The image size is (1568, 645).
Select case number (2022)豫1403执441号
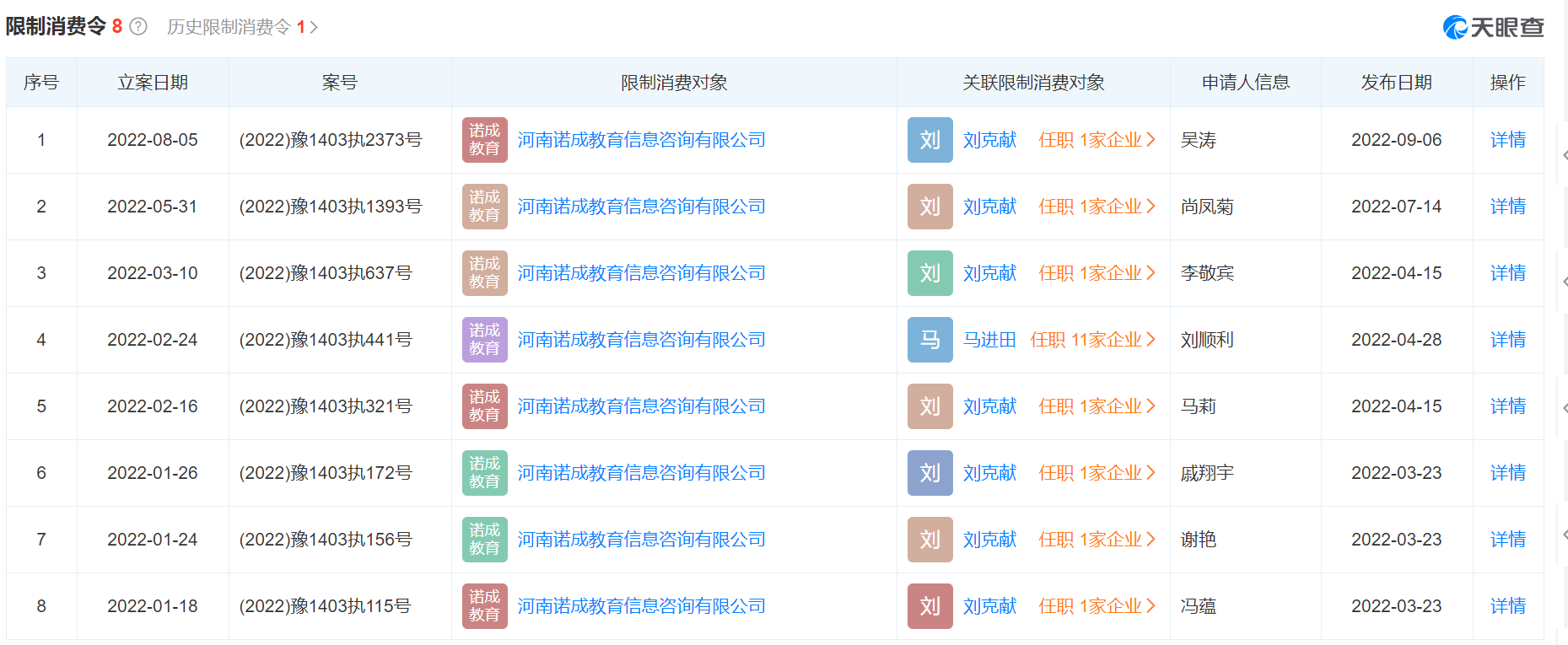[x=326, y=340]
